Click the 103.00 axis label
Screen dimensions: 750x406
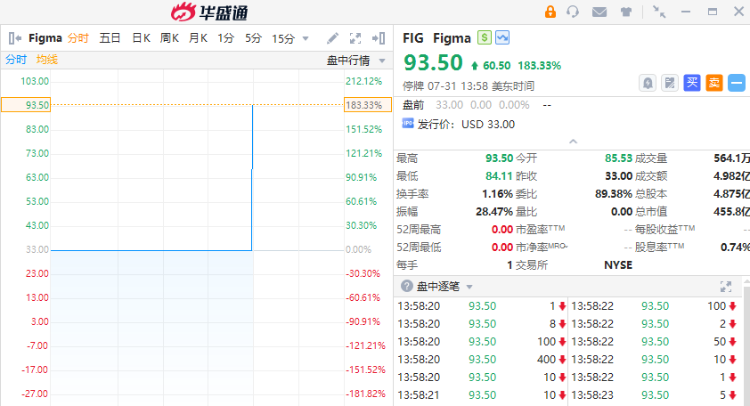(x=34, y=81)
